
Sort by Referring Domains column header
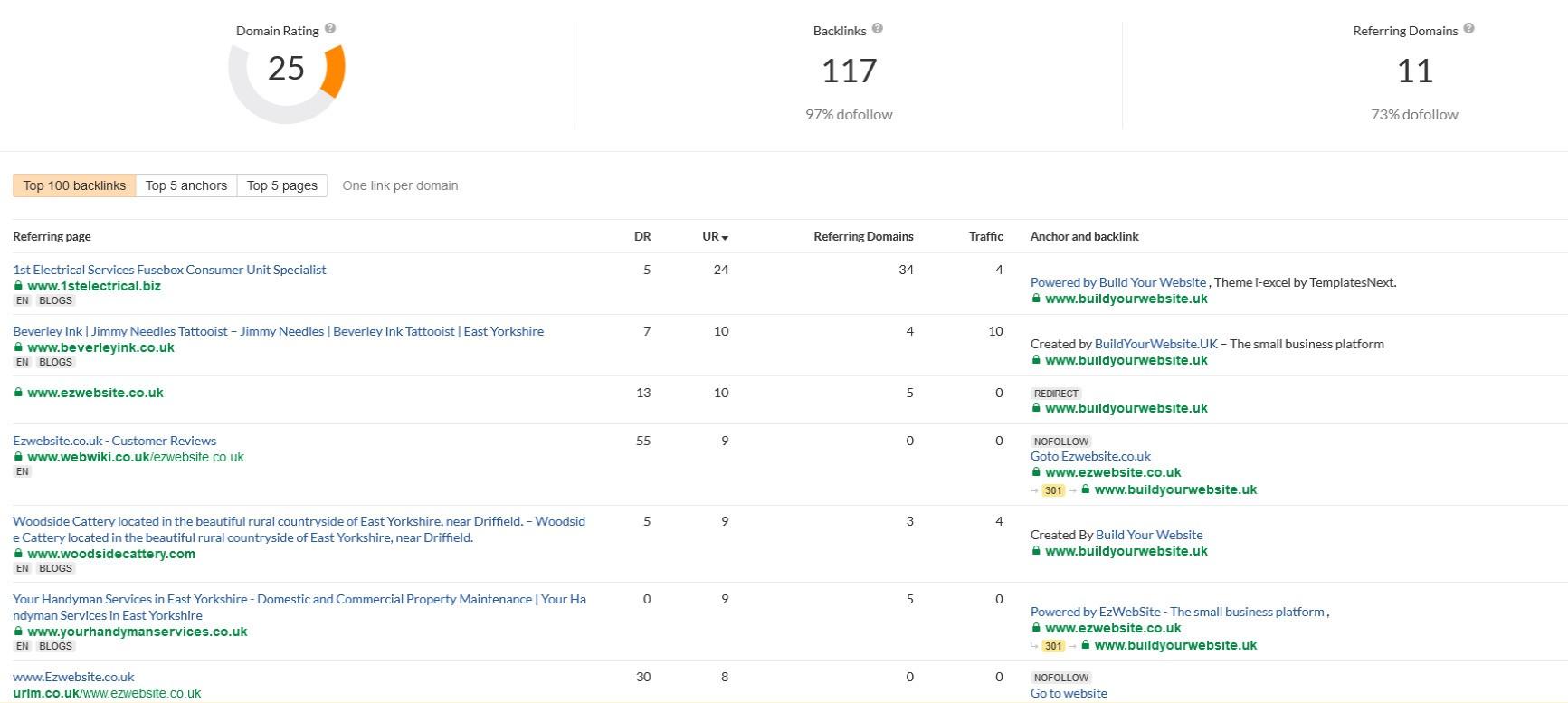pos(863,236)
